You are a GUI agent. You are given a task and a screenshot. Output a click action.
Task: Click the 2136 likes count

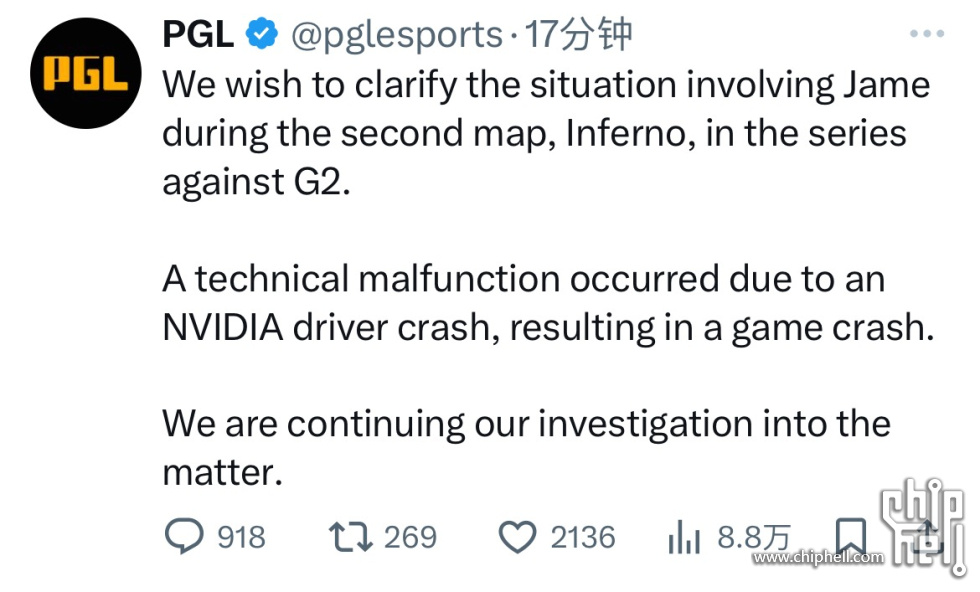583,538
